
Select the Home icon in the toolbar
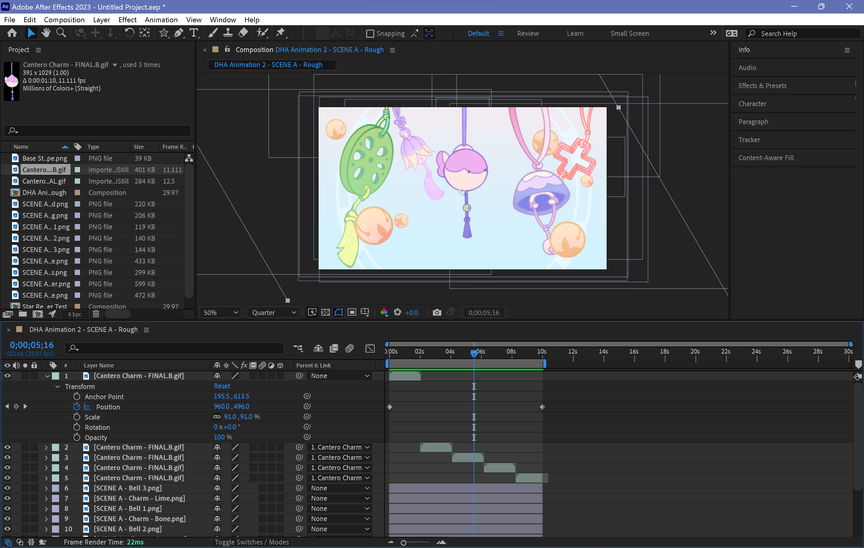[12, 33]
